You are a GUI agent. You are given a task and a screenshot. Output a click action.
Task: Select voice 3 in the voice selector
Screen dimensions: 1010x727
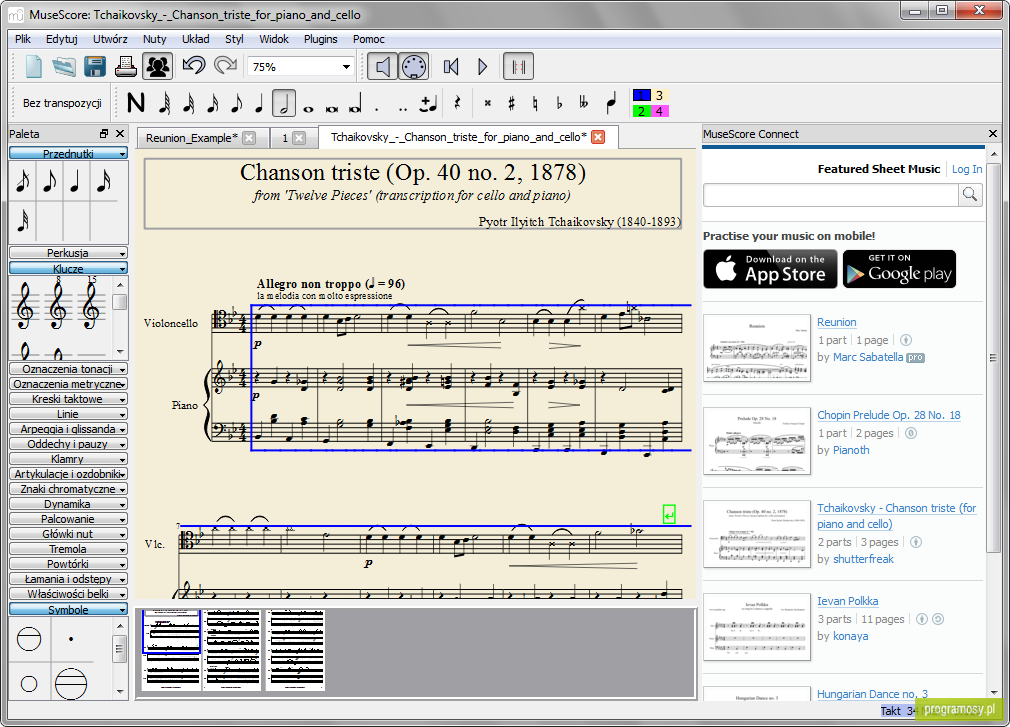660,95
